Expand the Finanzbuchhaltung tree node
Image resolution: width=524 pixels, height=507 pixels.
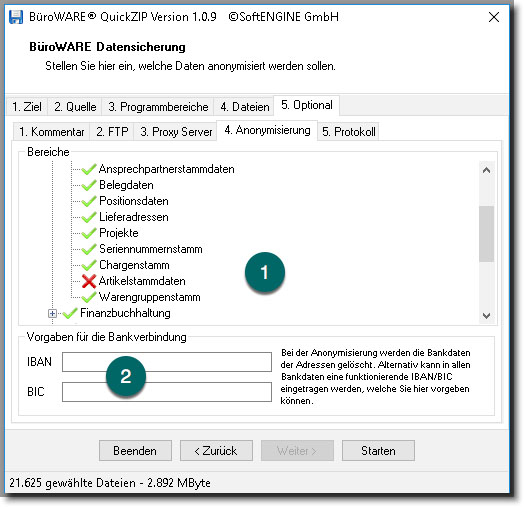tap(52, 313)
